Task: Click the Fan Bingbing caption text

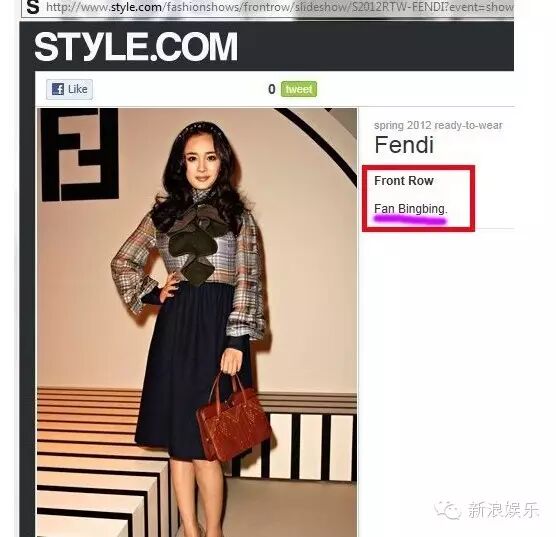Action: point(411,209)
